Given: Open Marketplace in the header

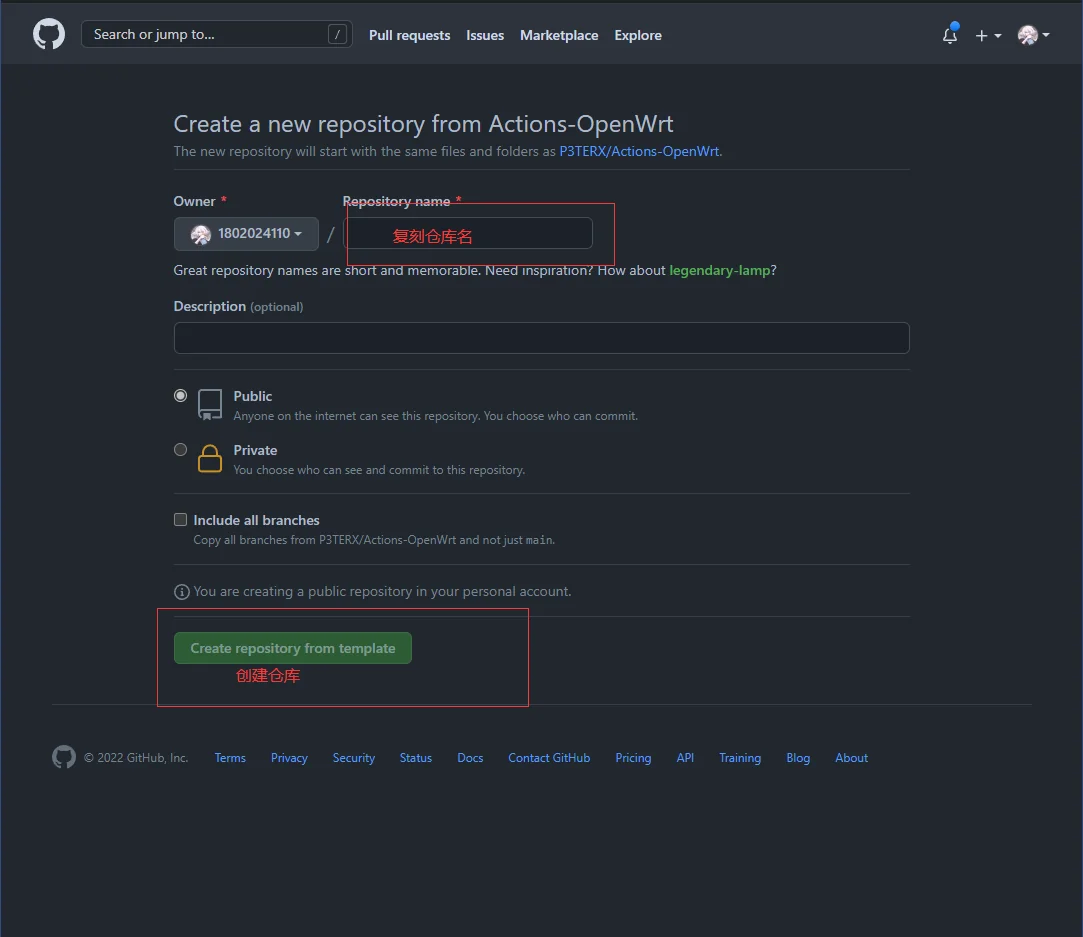Looking at the screenshot, I should click(559, 35).
